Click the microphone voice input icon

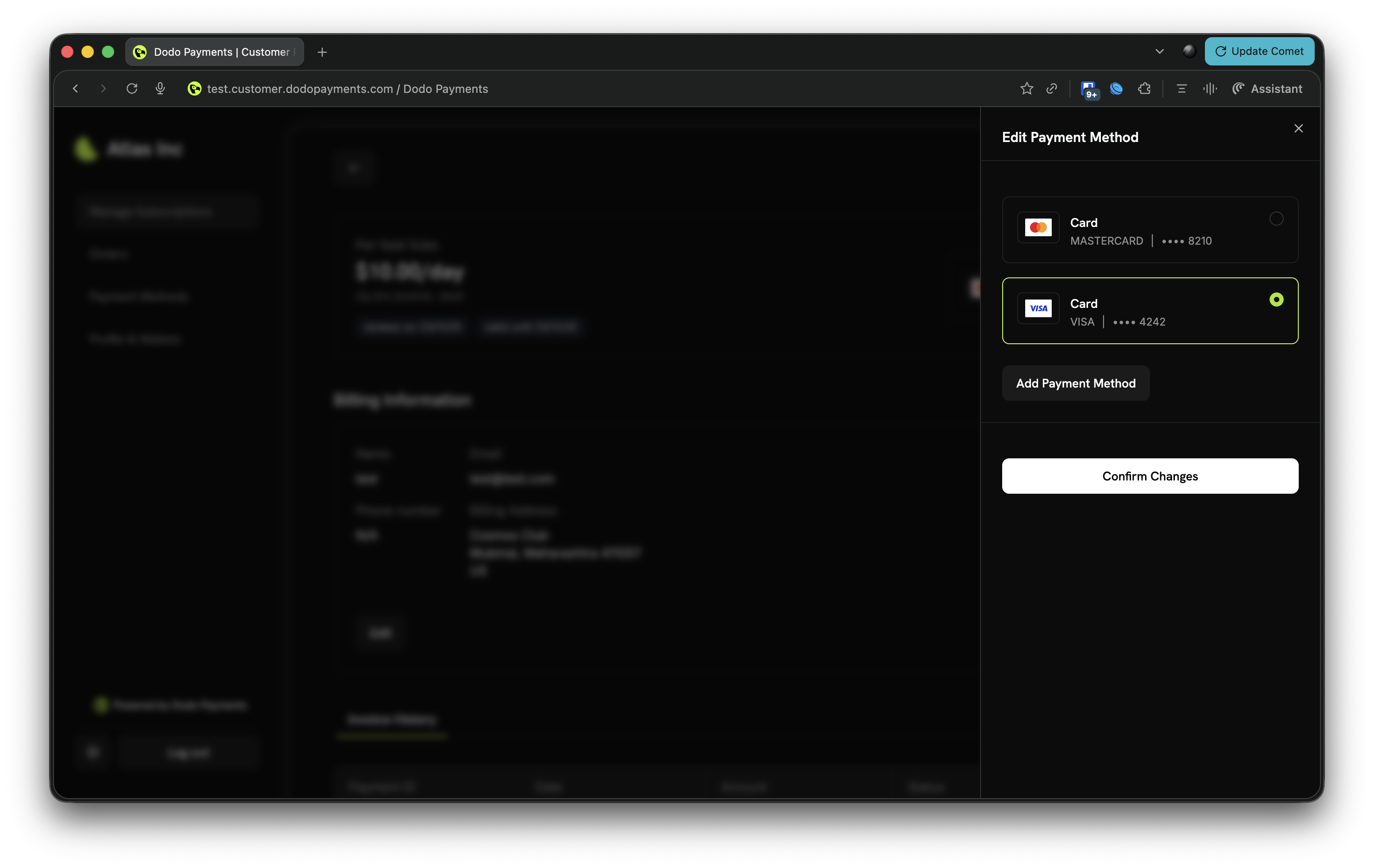click(x=160, y=88)
